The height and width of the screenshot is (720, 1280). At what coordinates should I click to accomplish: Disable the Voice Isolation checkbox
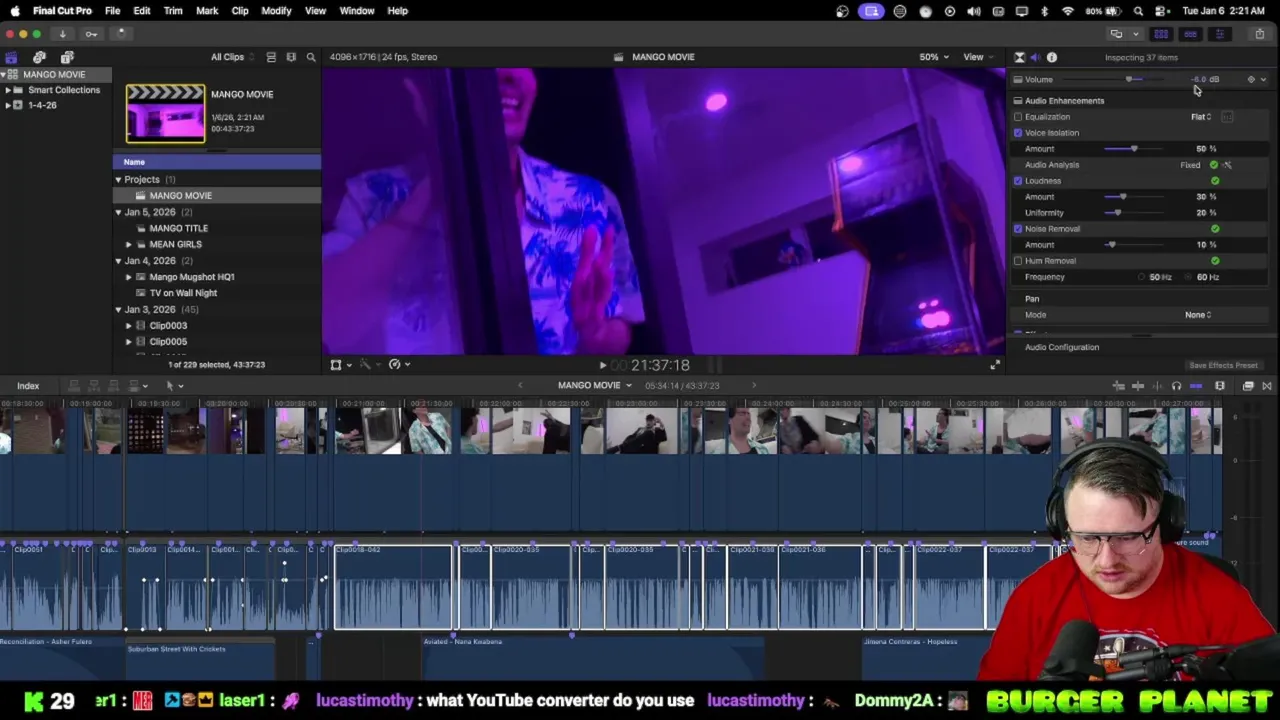point(1018,133)
